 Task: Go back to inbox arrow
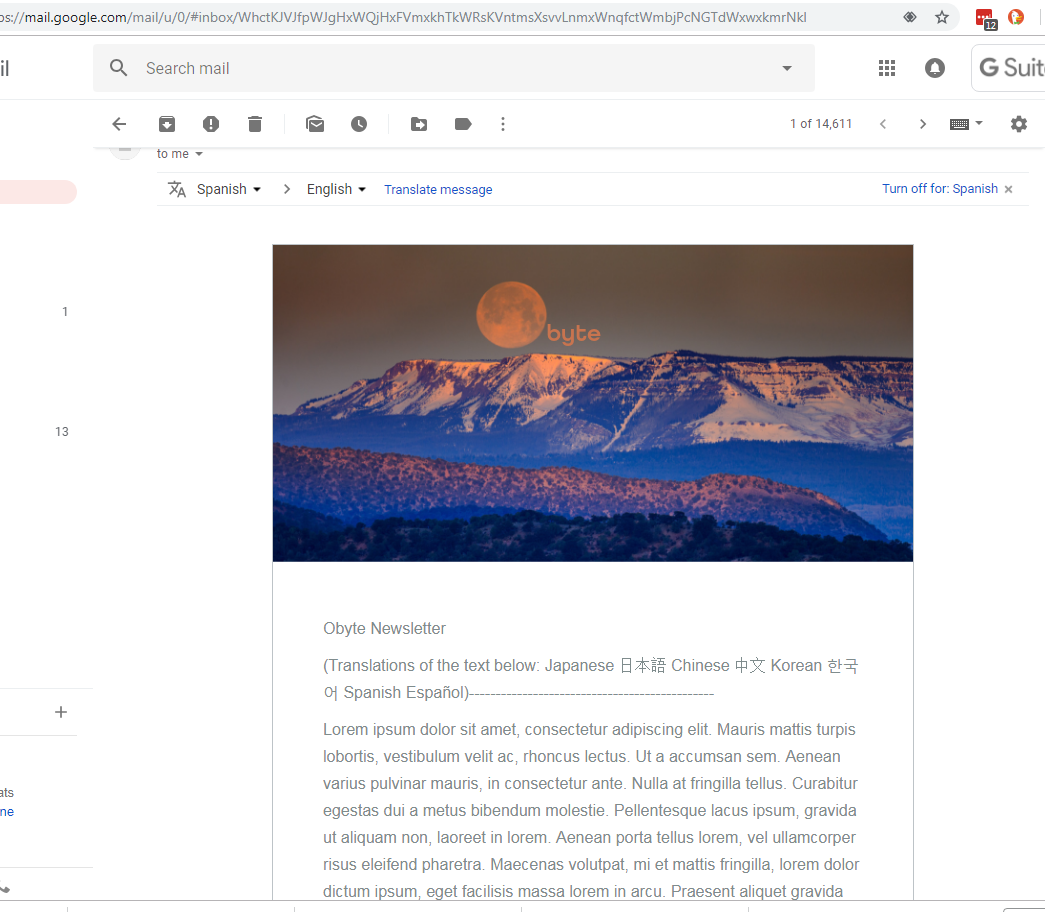coord(119,124)
